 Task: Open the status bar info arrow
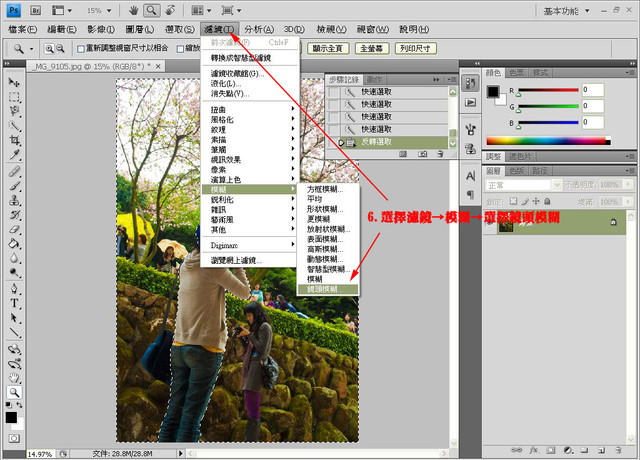tap(181, 453)
